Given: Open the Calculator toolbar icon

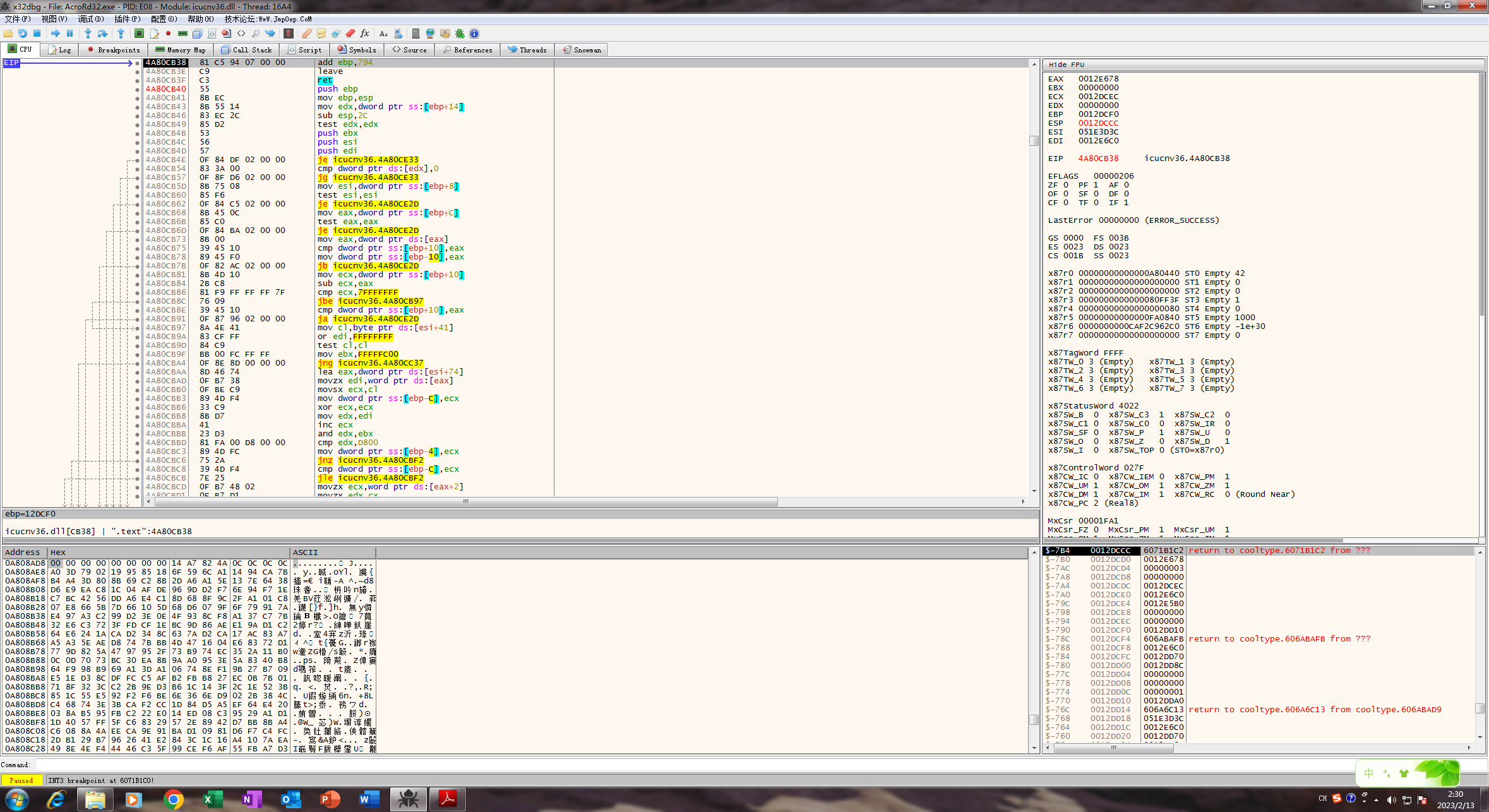Looking at the screenshot, I should [416, 33].
